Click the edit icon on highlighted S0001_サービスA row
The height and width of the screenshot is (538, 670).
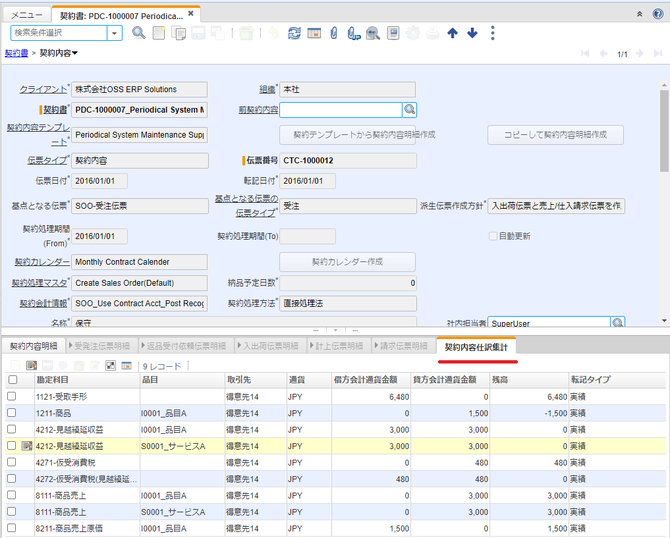27,446
